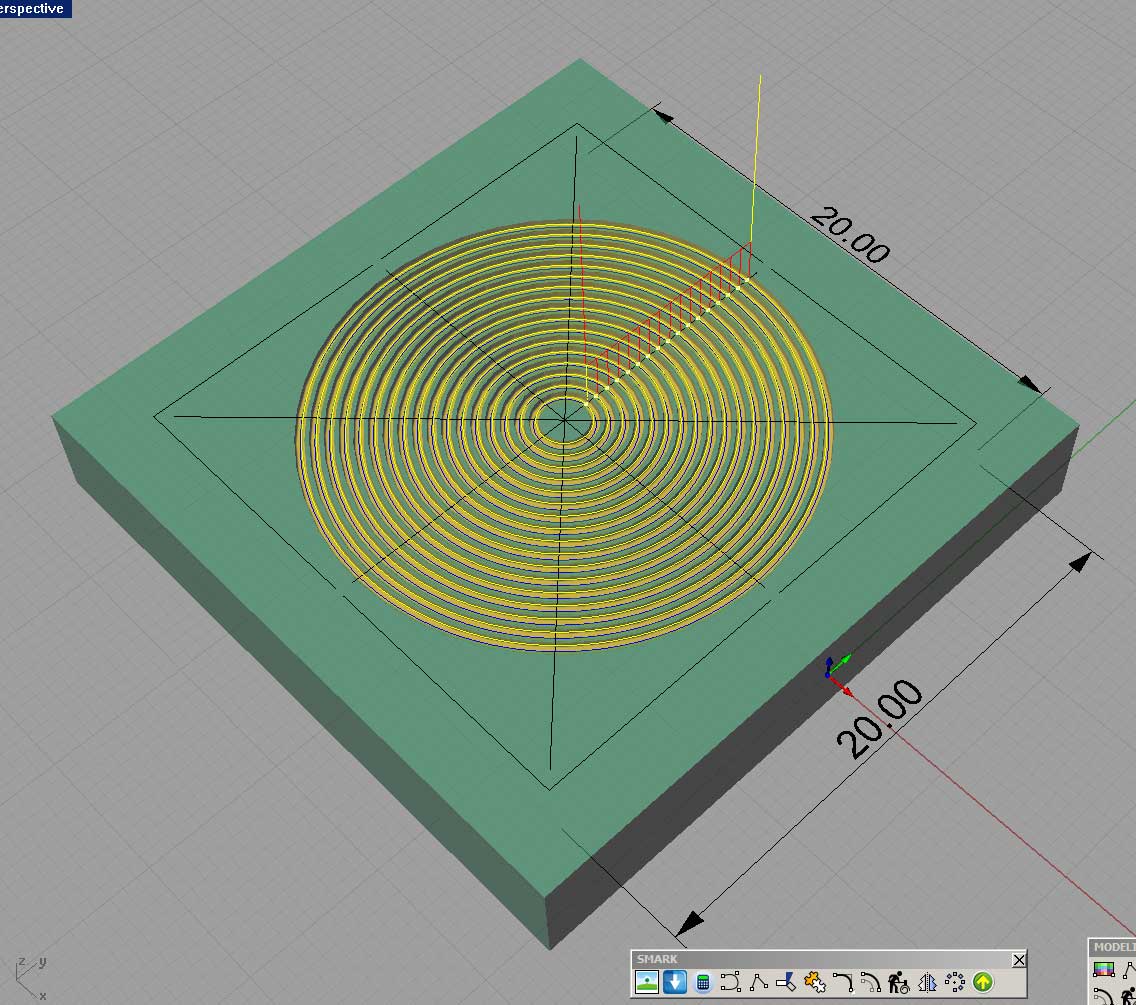Screen dimensions: 1136x1005
Task: Click the Perspective viewport title label
Action: coord(34,8)
